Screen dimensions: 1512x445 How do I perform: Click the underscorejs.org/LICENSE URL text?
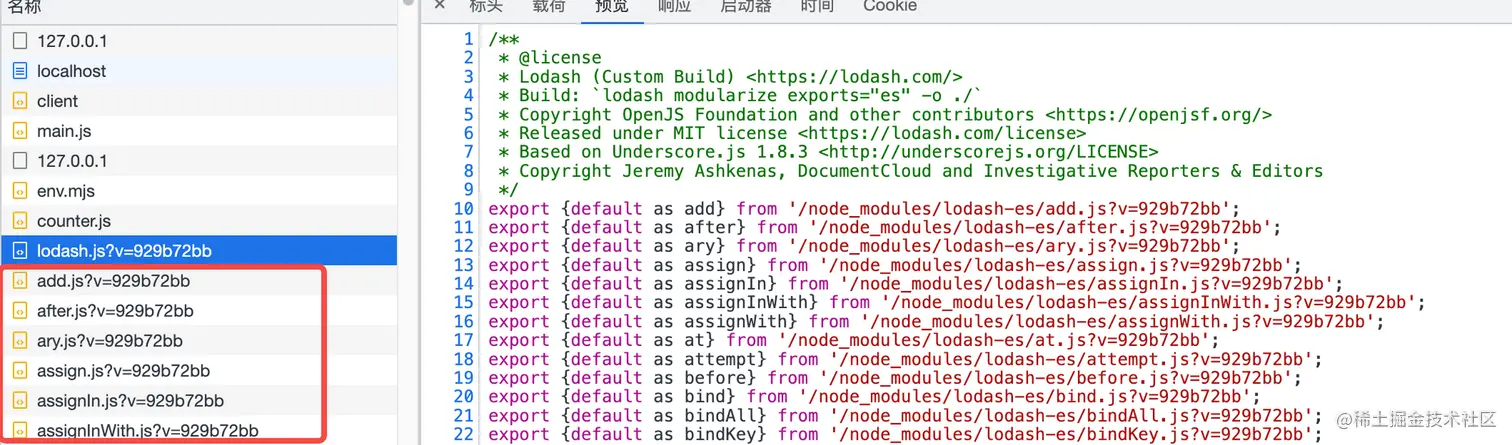[x=988, y=152]
